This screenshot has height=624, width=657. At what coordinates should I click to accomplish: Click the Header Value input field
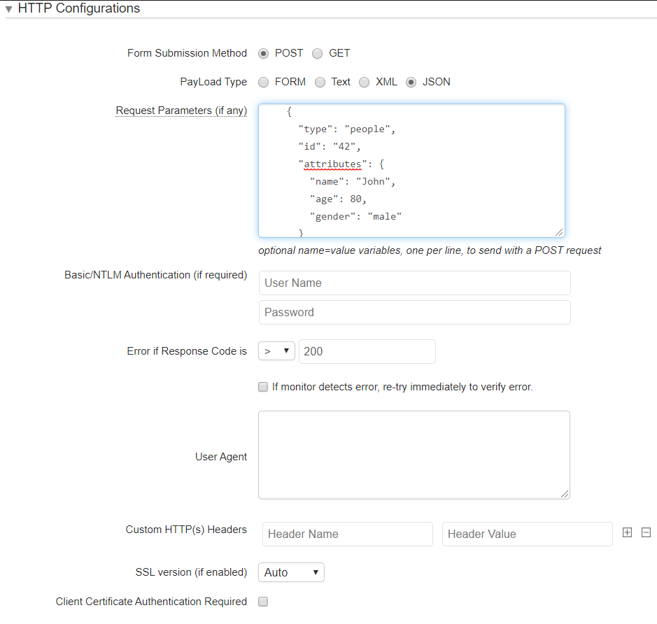[526, 534]
